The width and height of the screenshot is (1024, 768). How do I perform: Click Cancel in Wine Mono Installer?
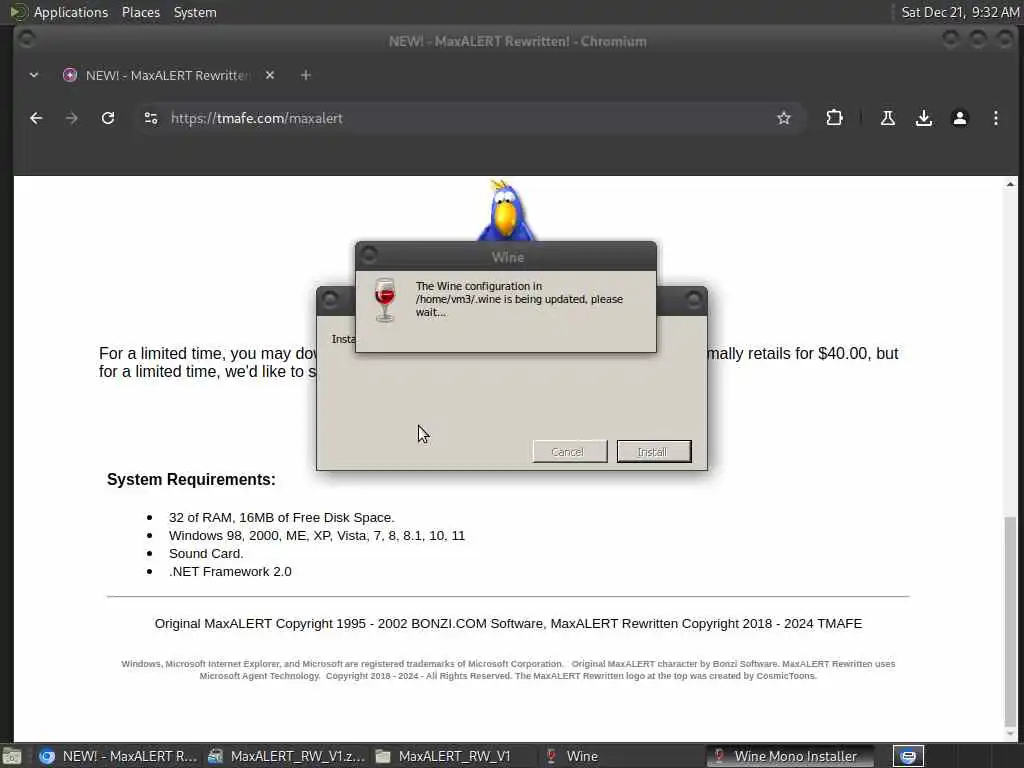pos(570,451)
